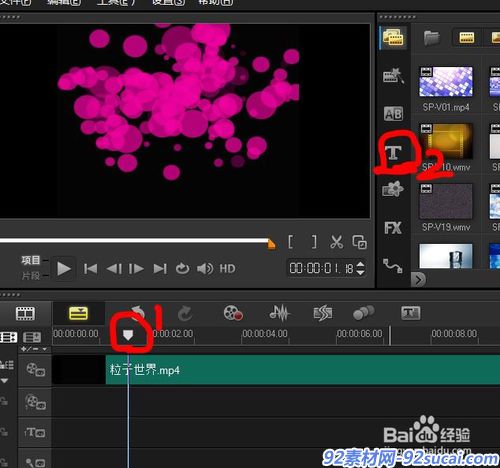Switch to Storyboard view
This screenshot has height=468, width=500.
pos(25,313)
